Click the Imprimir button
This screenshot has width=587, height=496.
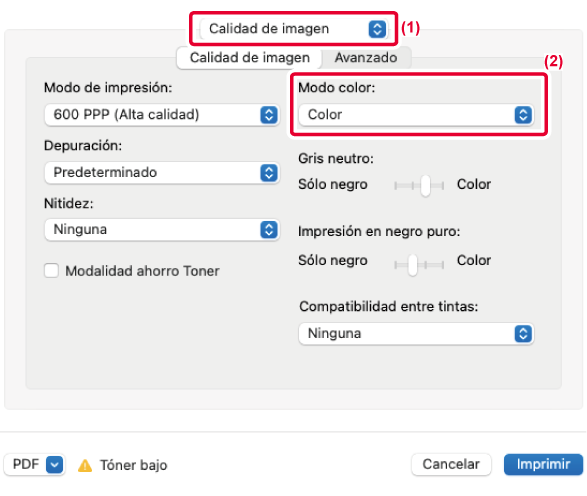[x=543, y=465]
